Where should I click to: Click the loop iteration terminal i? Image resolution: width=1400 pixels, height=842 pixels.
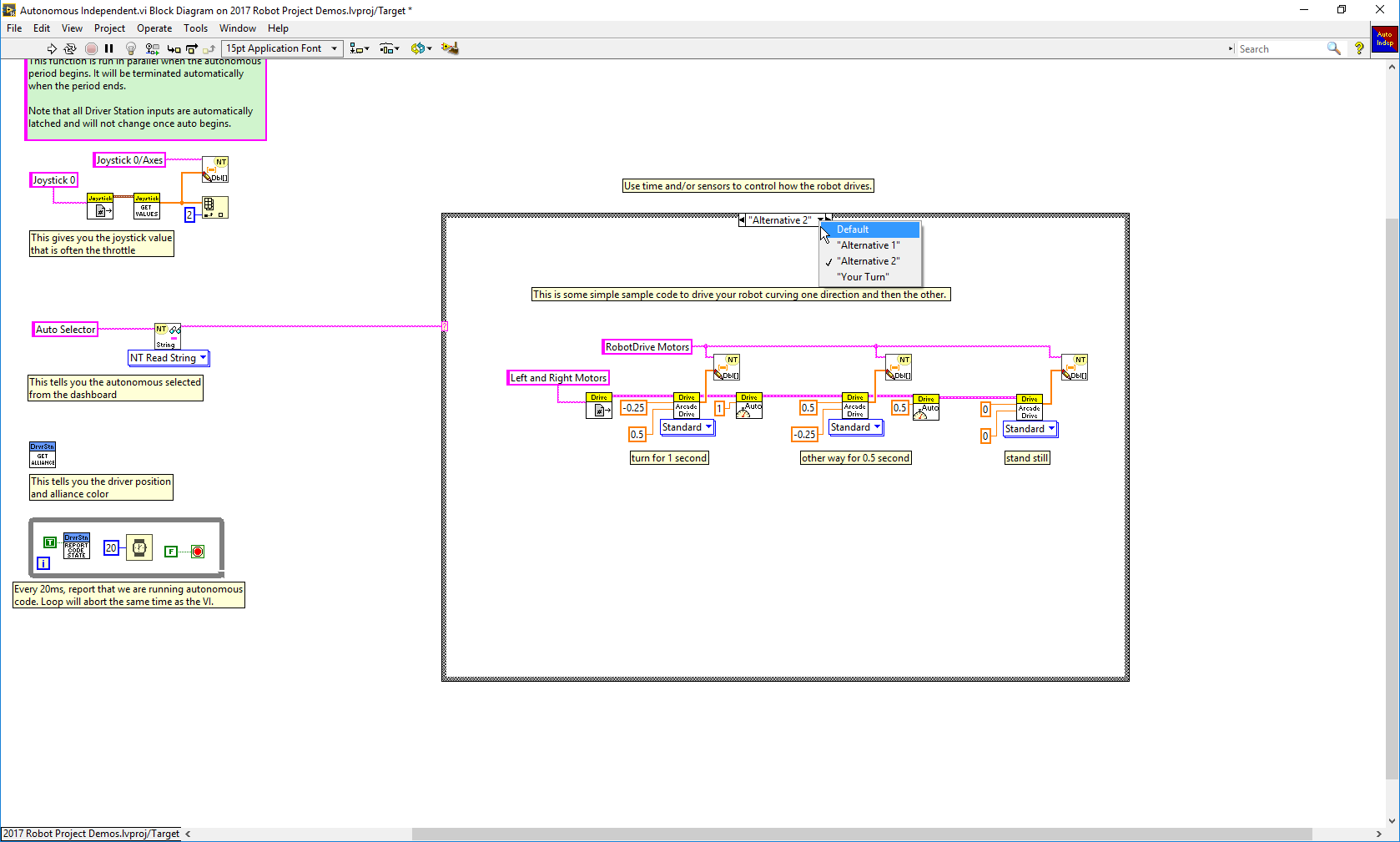[43, 563]
